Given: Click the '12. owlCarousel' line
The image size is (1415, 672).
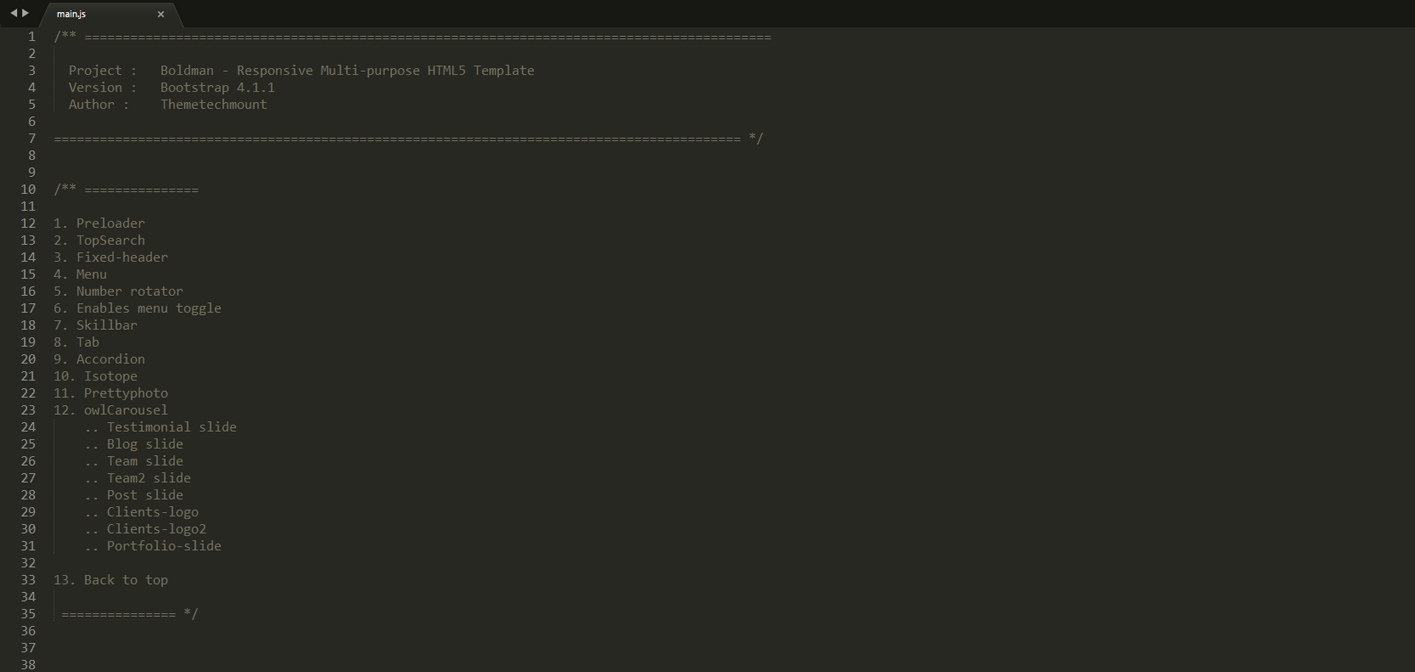Looking at the screenshot, I should tap(111, 410).
